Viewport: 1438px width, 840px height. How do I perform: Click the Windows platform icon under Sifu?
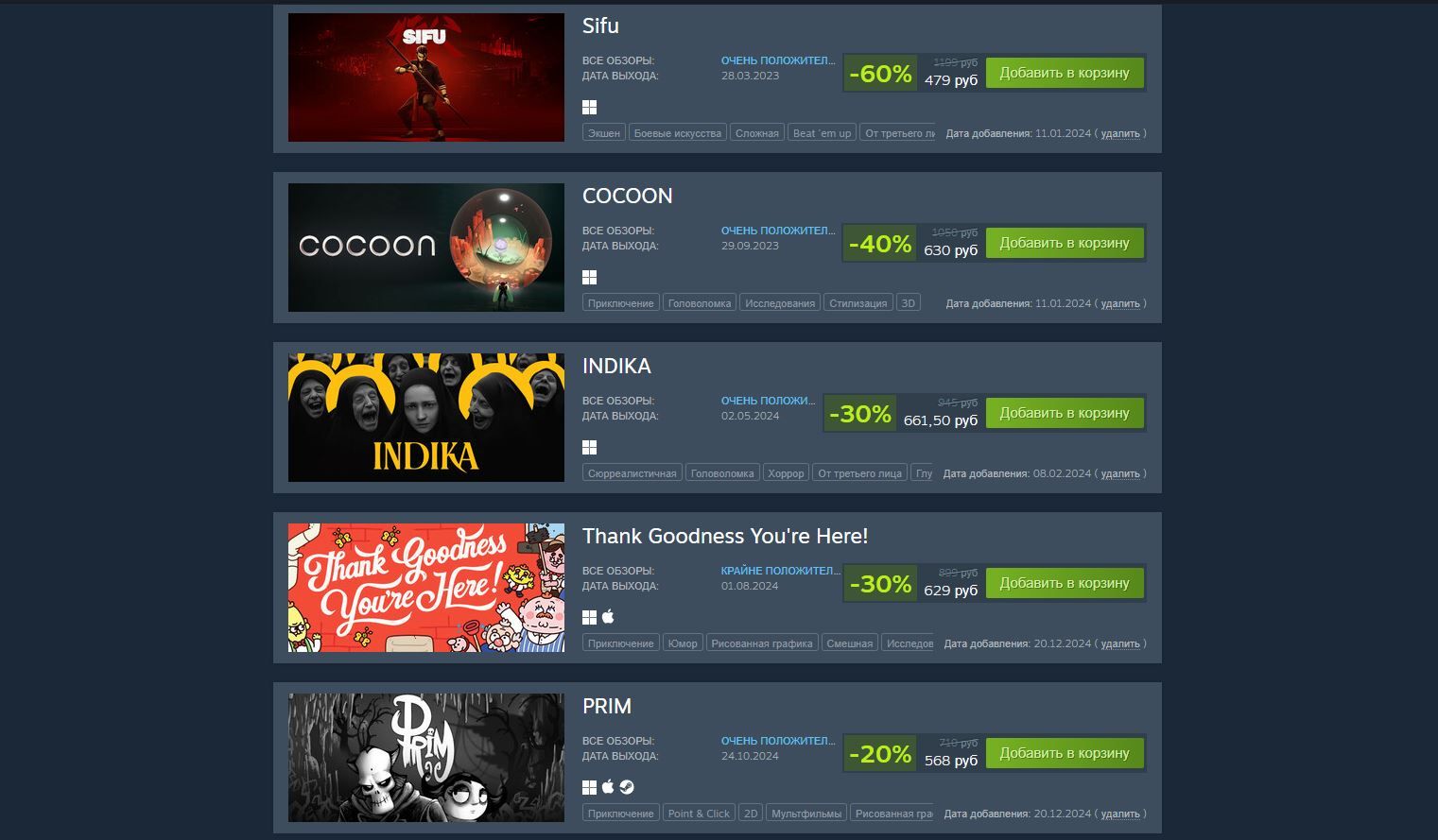point(589,107)
